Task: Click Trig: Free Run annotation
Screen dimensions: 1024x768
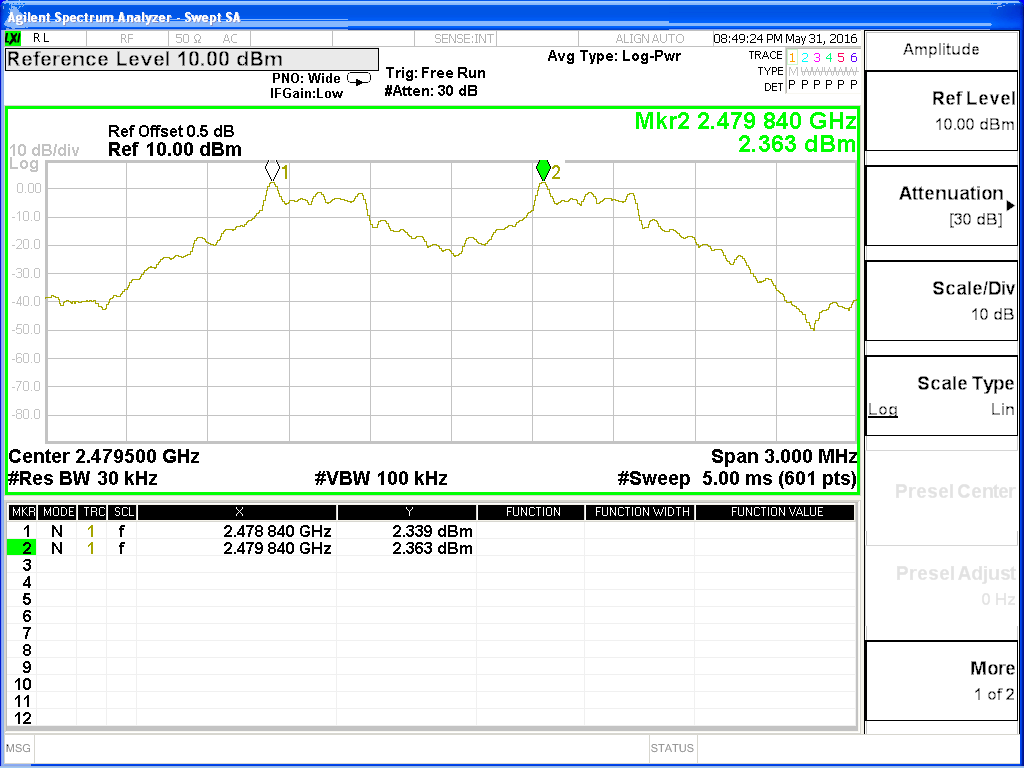Action: point(436,73)
